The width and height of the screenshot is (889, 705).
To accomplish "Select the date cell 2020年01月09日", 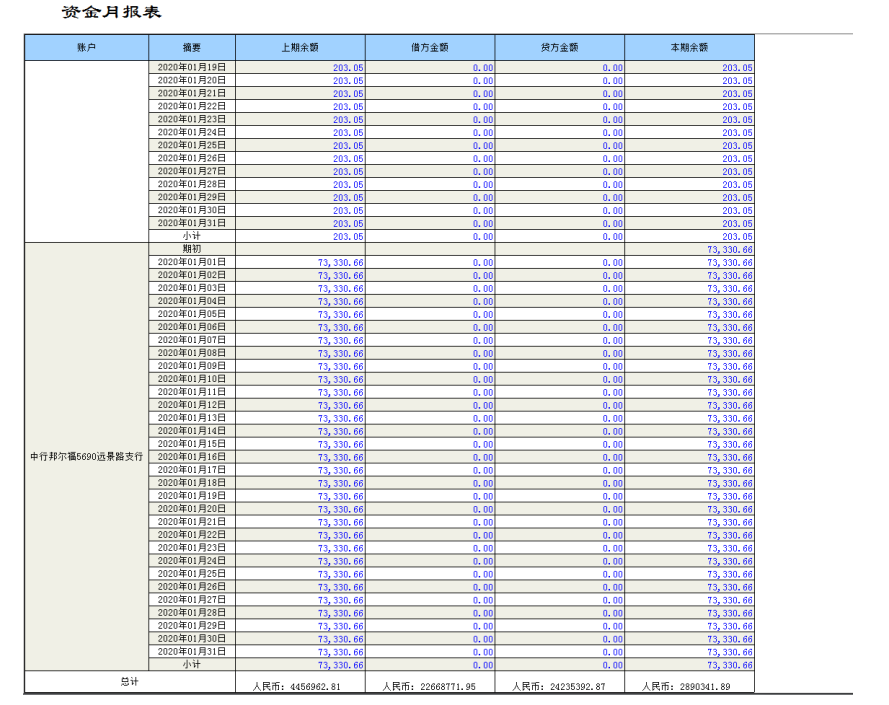I will [x=192, y=366].
